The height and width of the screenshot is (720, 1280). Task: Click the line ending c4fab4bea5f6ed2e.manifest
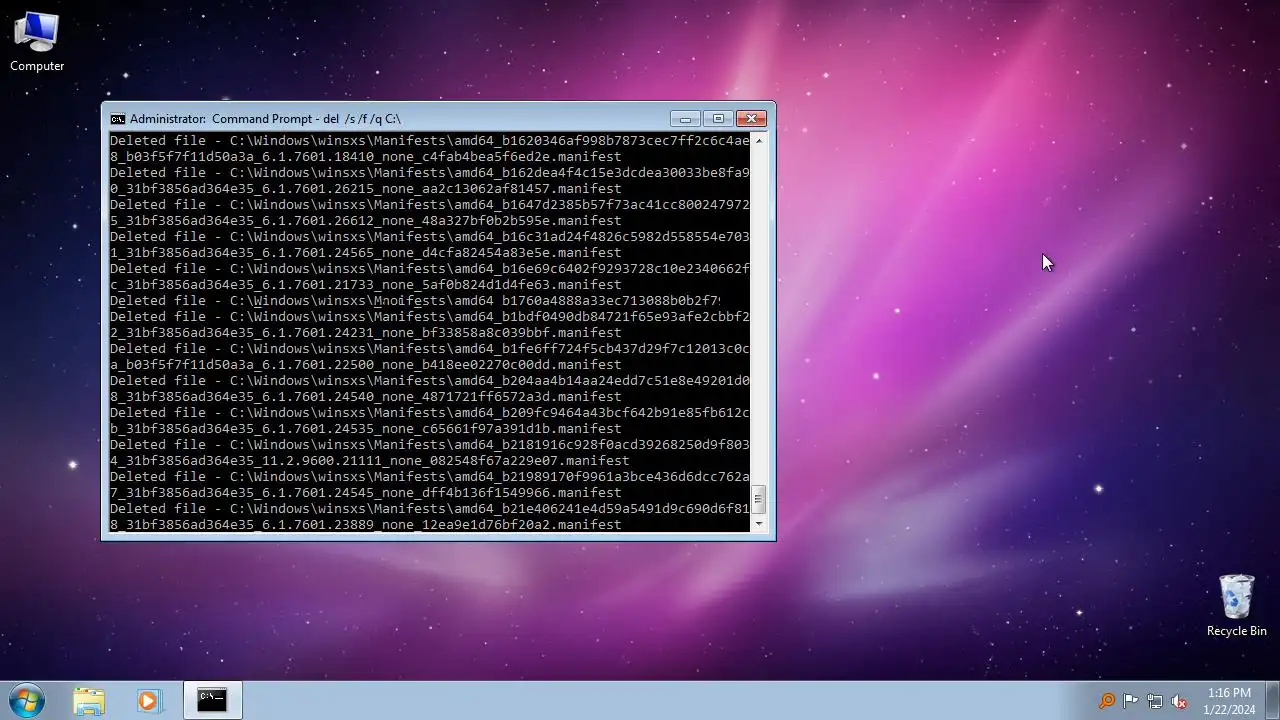(366, 157)
